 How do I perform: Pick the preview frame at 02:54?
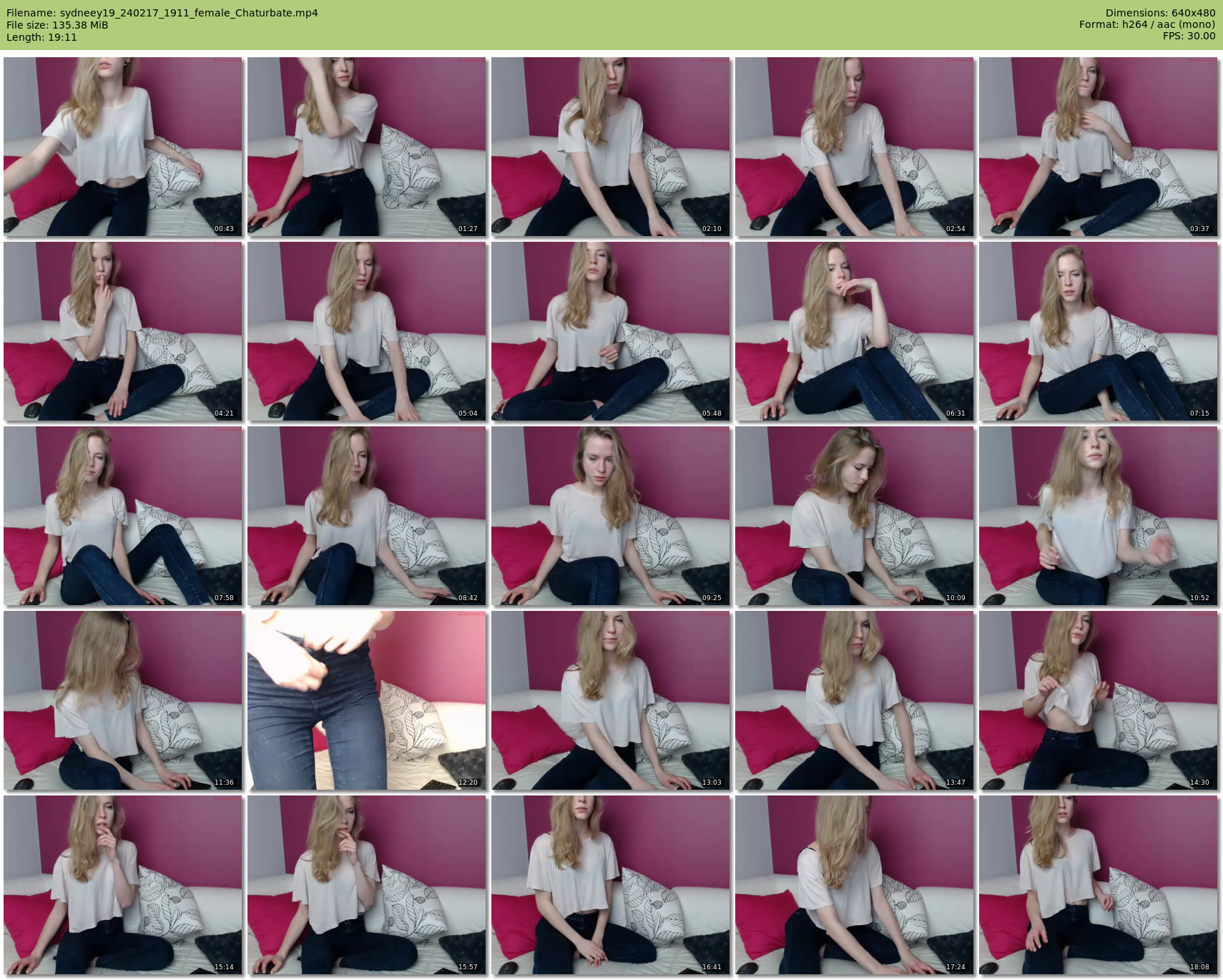tap(855, 147)
